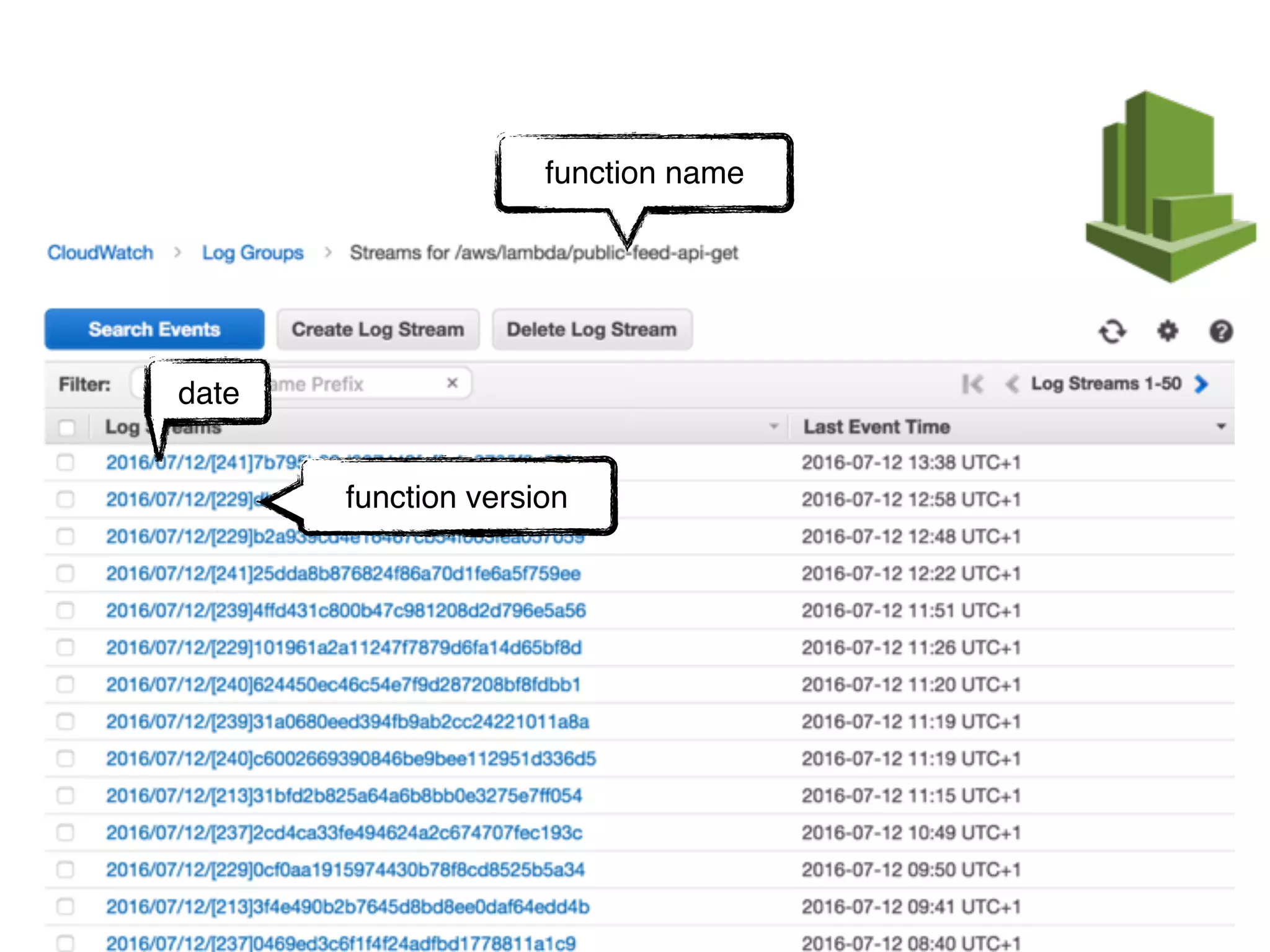Image resolution: width=1270 pixels, height=952 pixels.
Task: Mark the checkbox for stream [240]c6002669
Action: tap(66, 759)
